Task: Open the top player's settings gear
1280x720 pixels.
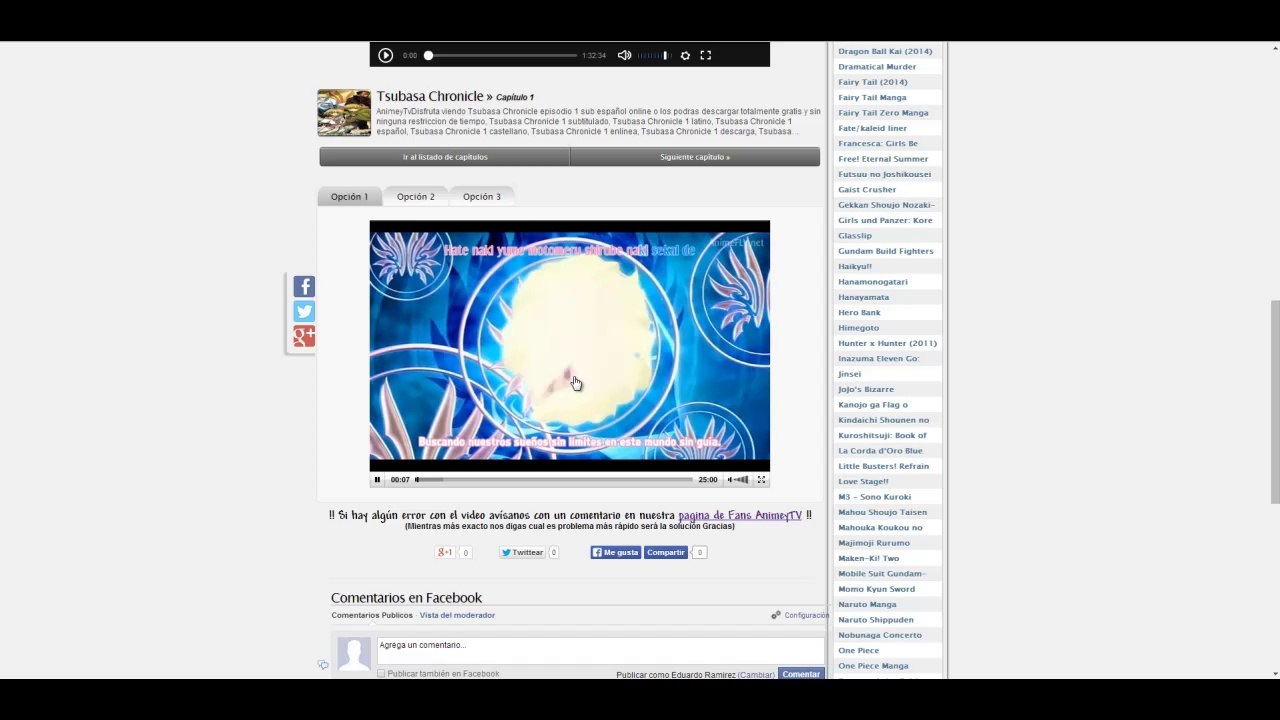Action: 685,55
